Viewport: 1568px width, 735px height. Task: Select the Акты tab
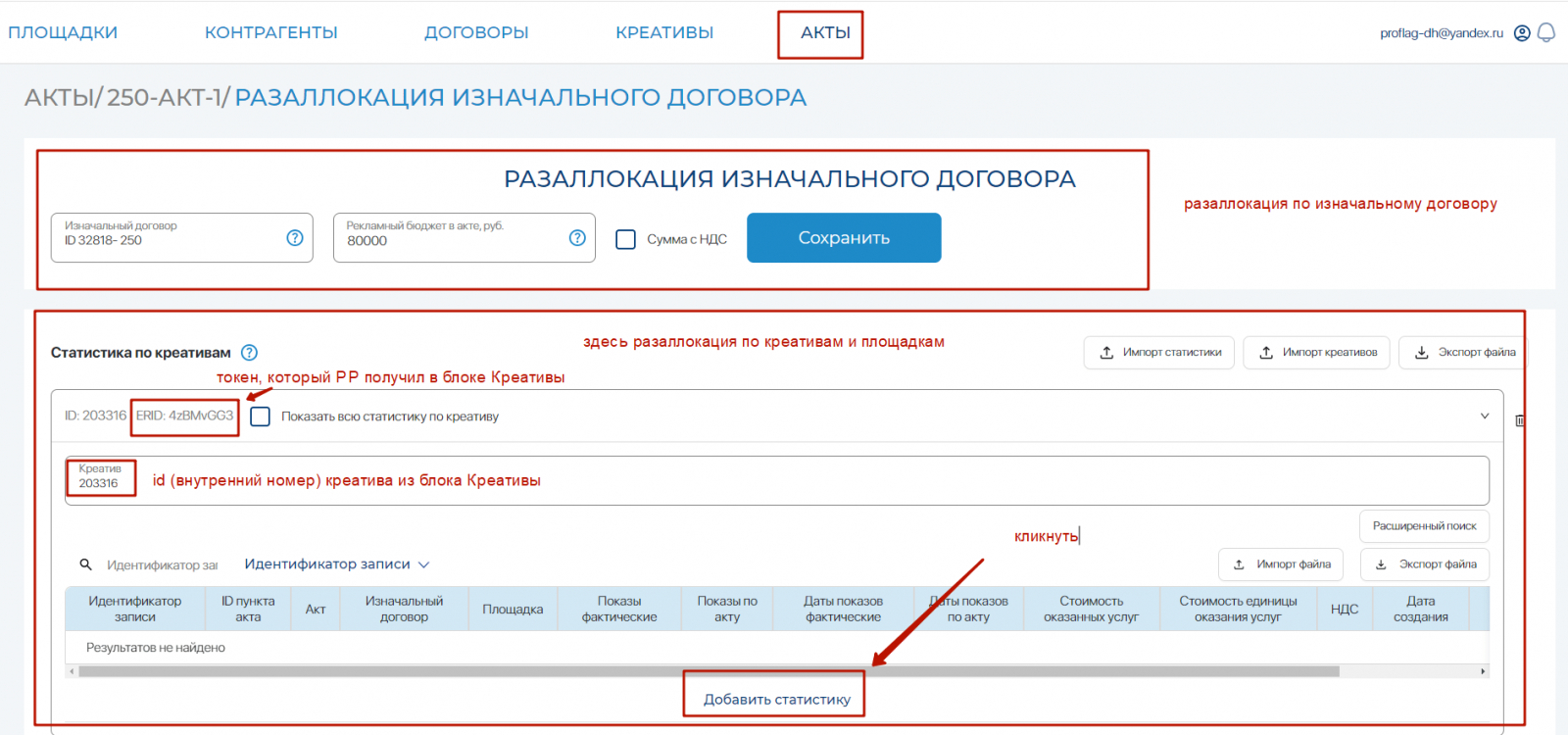coord(825,32)
